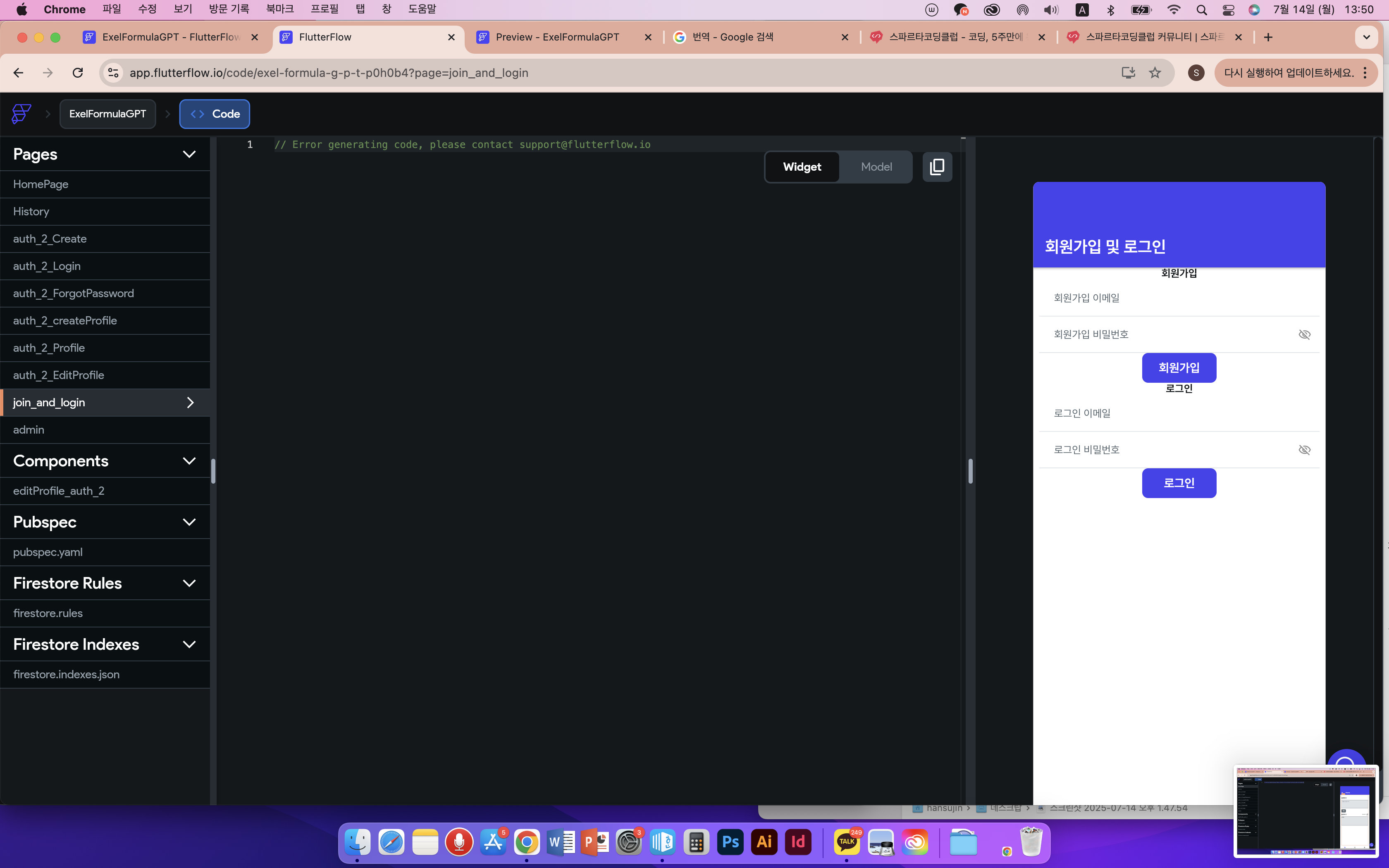Viewport: 1389px width, 868px height.
Task: Open firestore.rules file
Action: tap(105, 613)
